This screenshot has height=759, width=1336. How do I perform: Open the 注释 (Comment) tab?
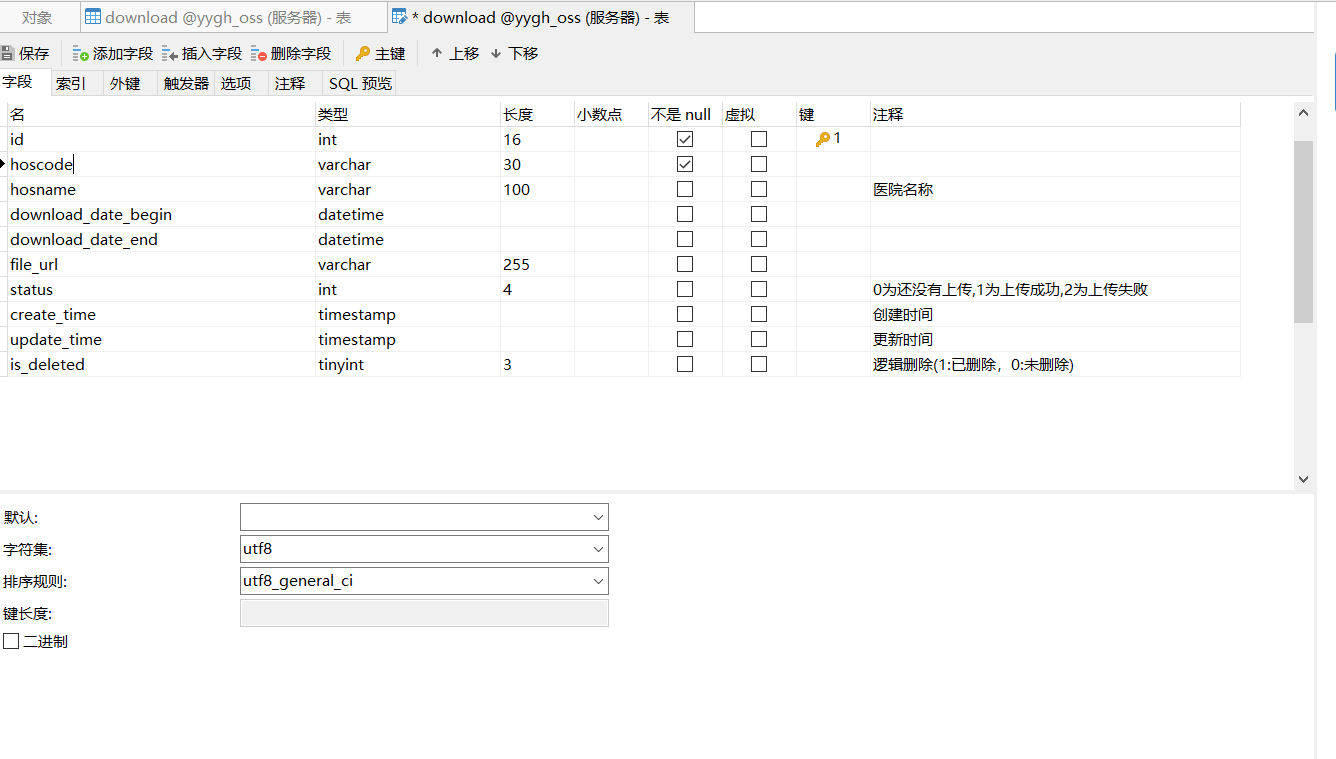[290, 84]
